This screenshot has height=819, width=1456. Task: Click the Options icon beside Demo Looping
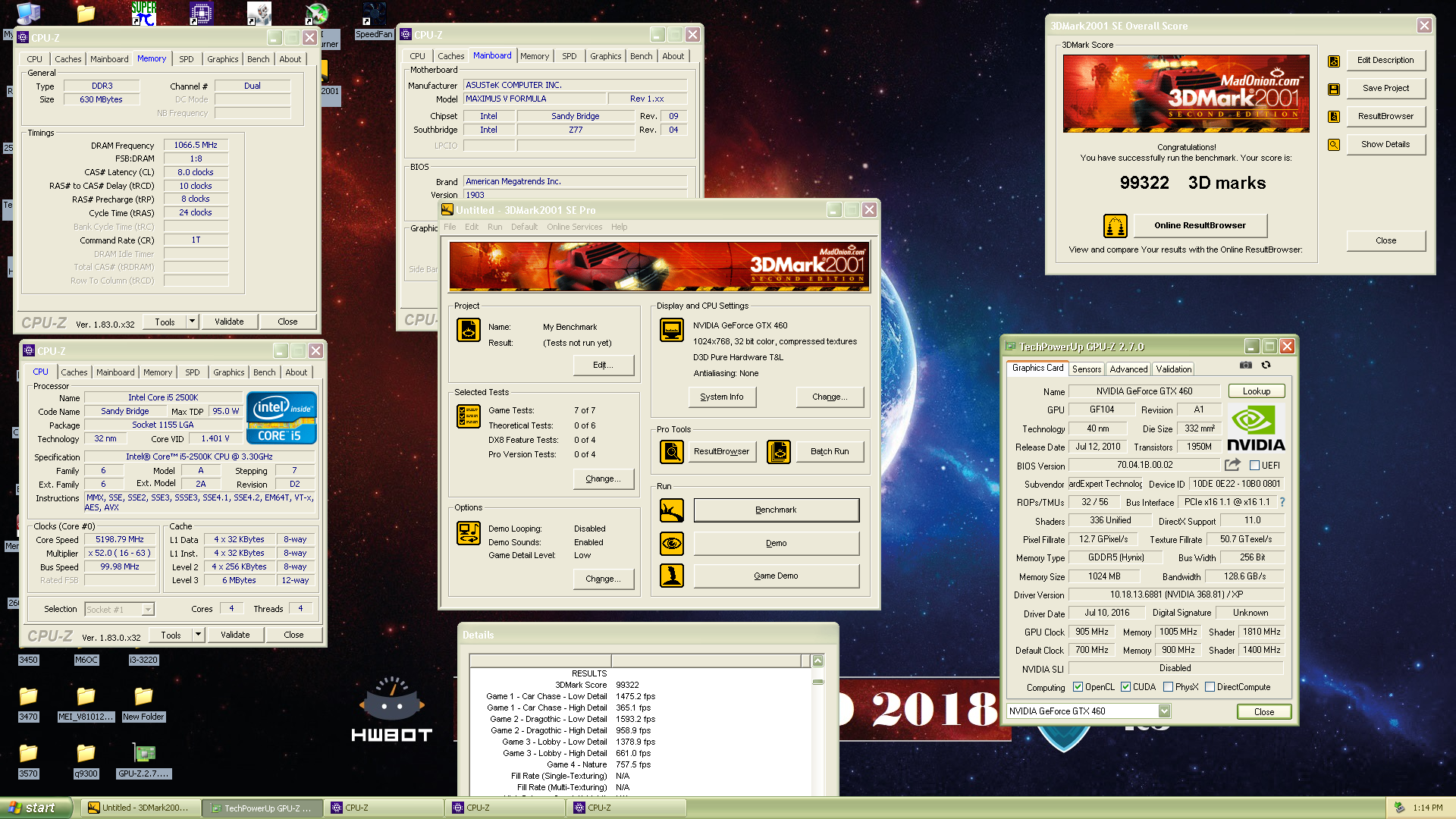pos(469,533)
